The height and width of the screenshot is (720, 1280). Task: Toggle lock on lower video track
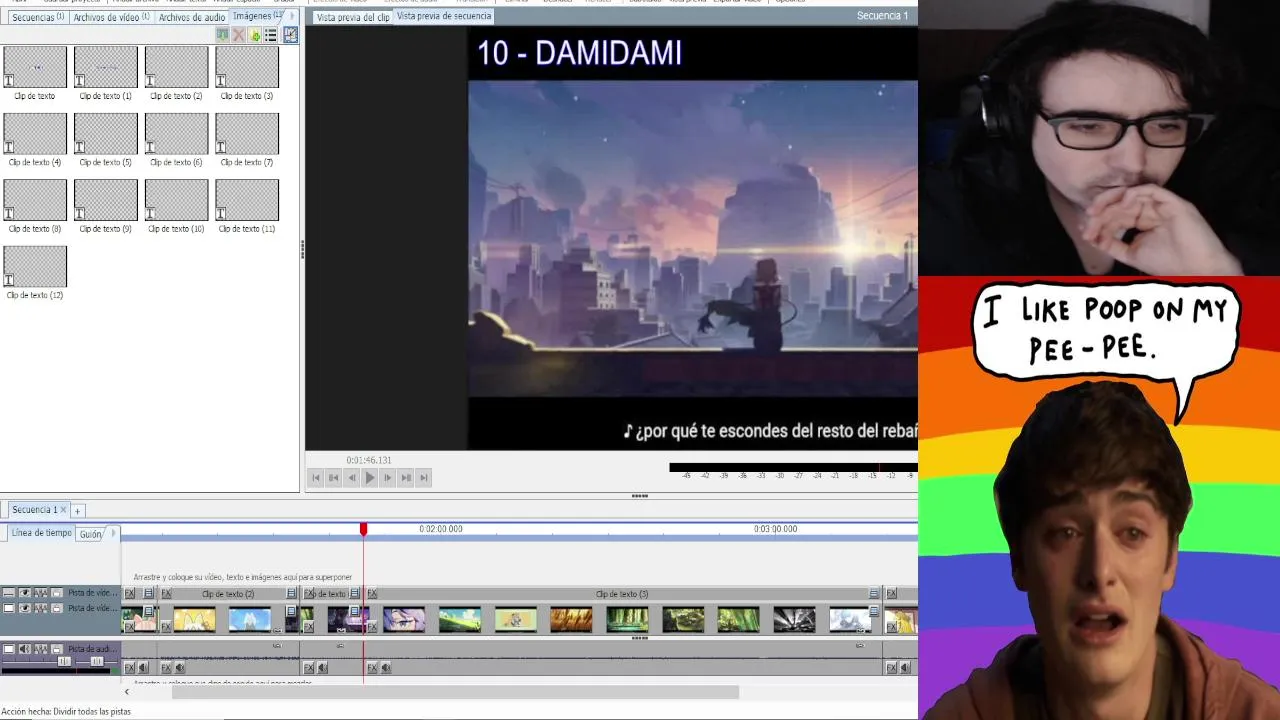click(x=57, y=608)
